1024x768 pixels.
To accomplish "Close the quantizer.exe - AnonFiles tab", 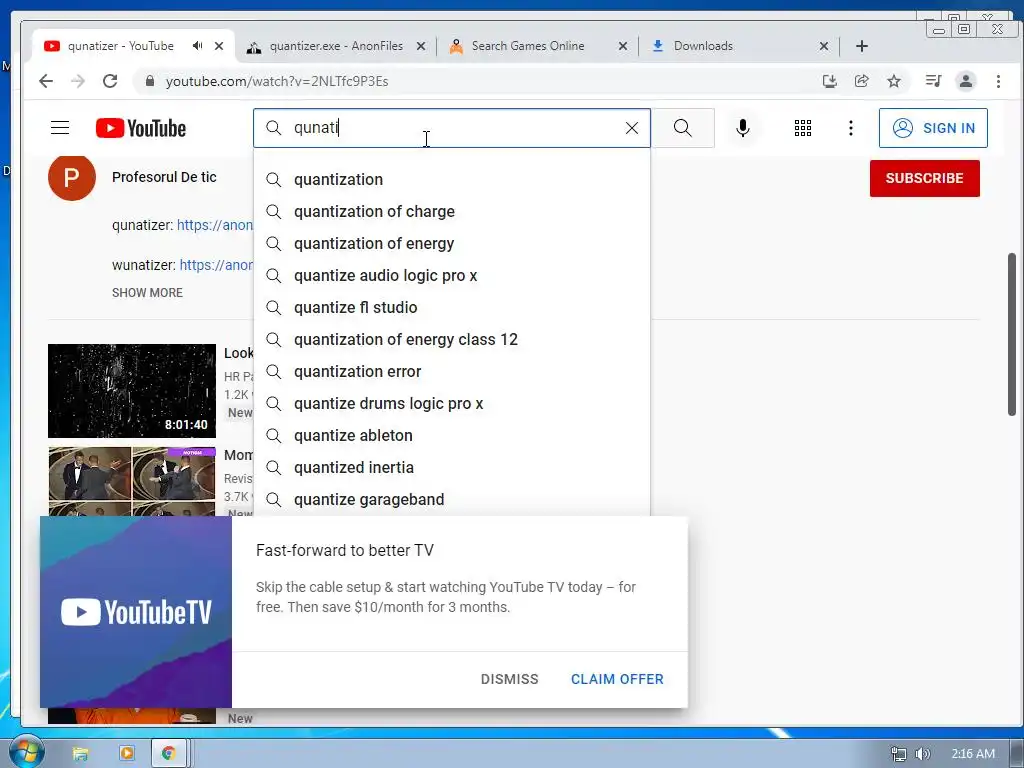I will [x=421, y=46].
